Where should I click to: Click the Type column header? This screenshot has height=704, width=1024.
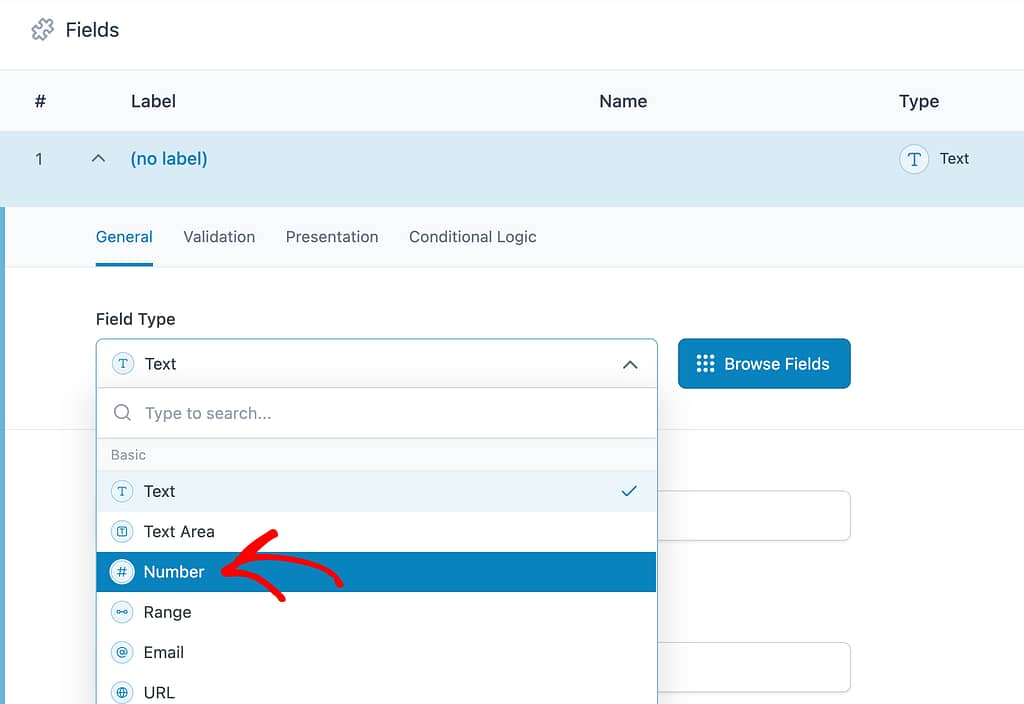(919, 102)
